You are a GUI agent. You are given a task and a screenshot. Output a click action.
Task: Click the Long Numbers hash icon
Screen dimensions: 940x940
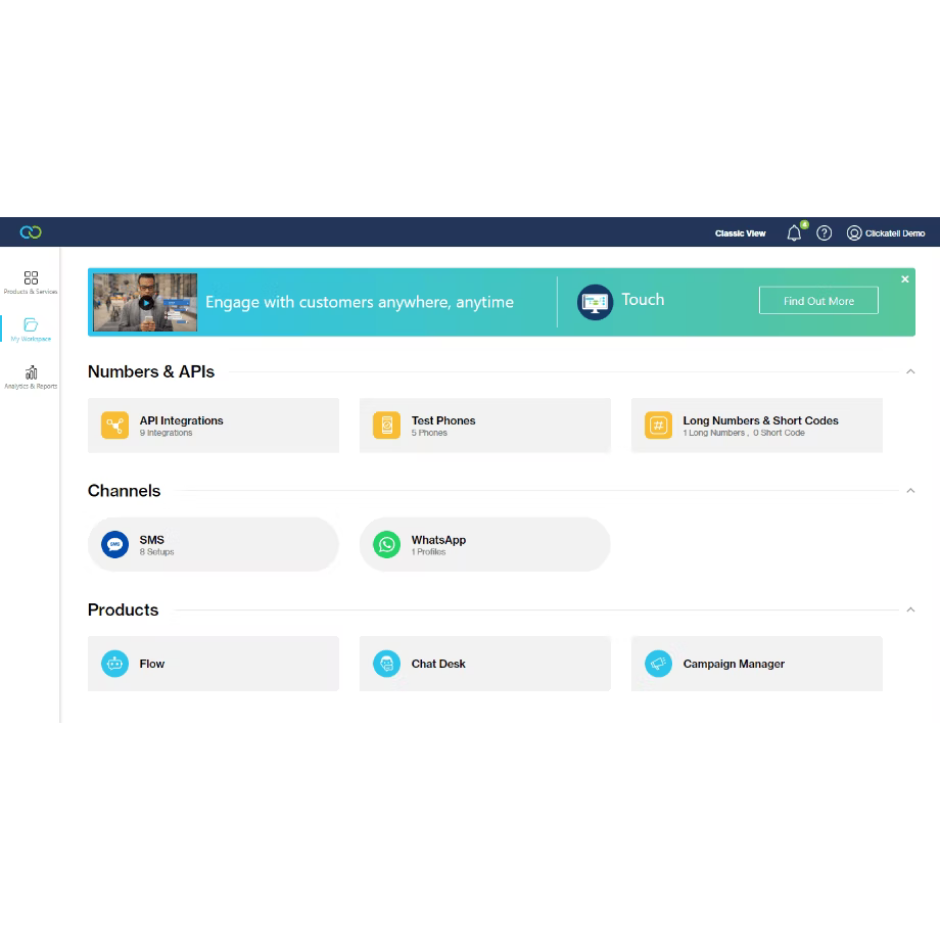coord(658,425)
